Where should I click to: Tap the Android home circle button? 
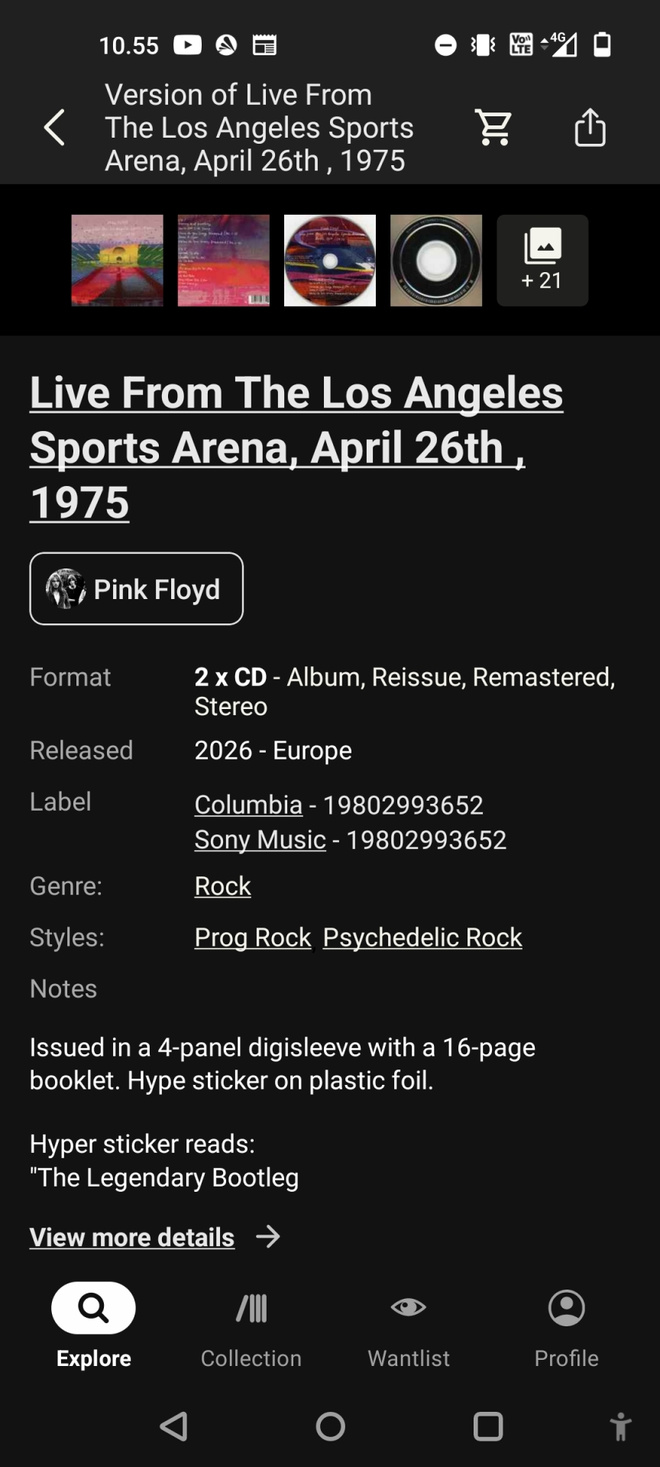coord(330,1426)
